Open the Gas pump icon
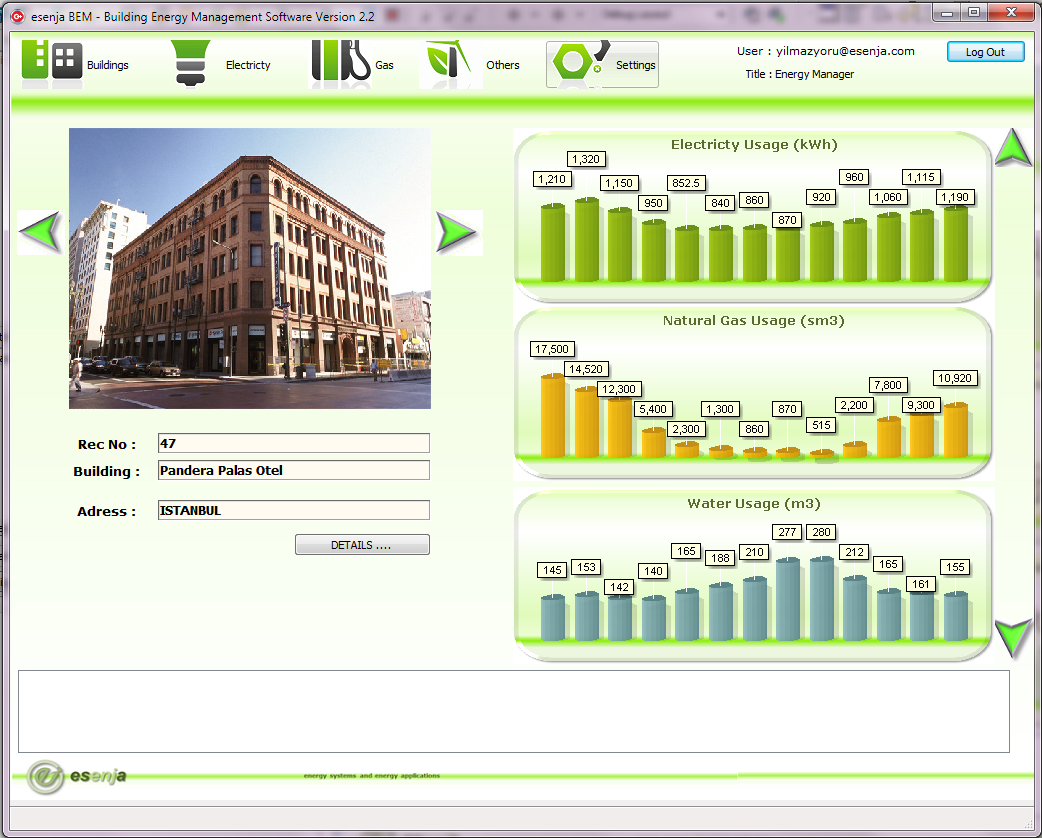The image size is (1042, 838). click(x=340, y=63)
